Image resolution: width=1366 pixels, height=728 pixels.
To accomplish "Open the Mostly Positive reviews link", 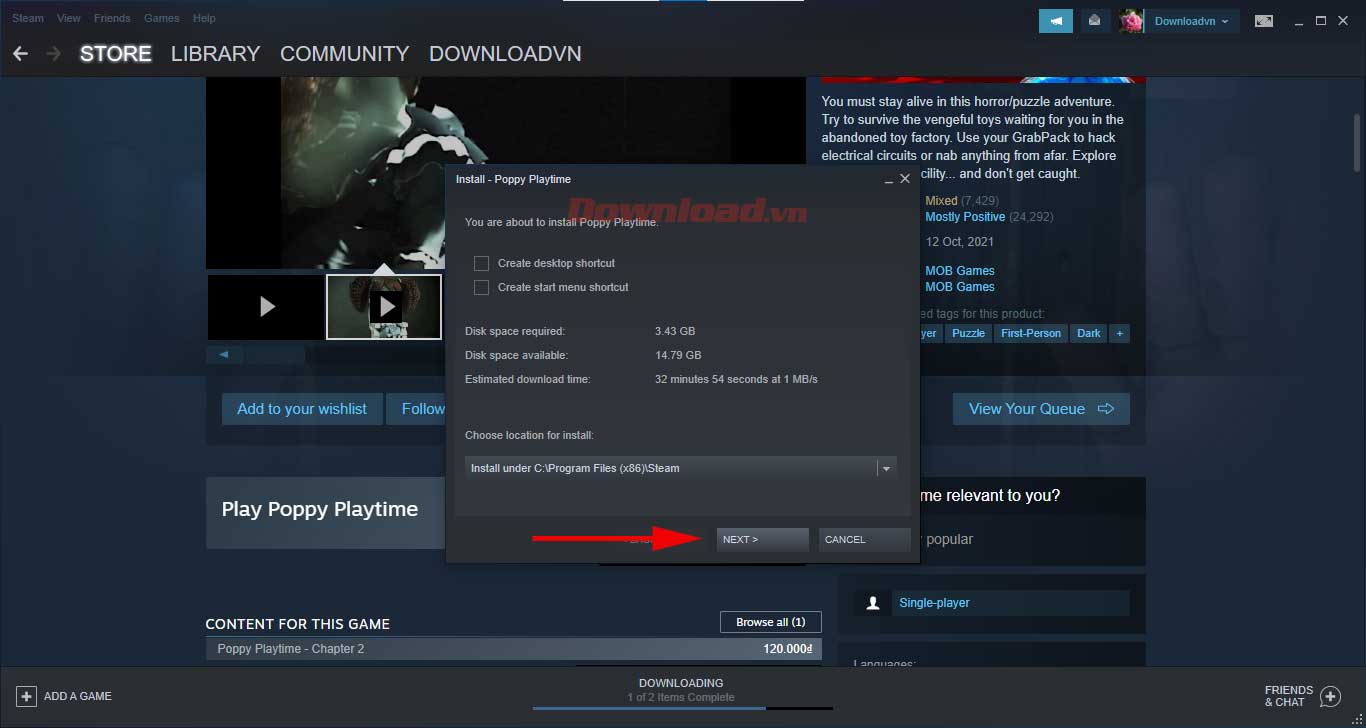I will pos(965,217).
